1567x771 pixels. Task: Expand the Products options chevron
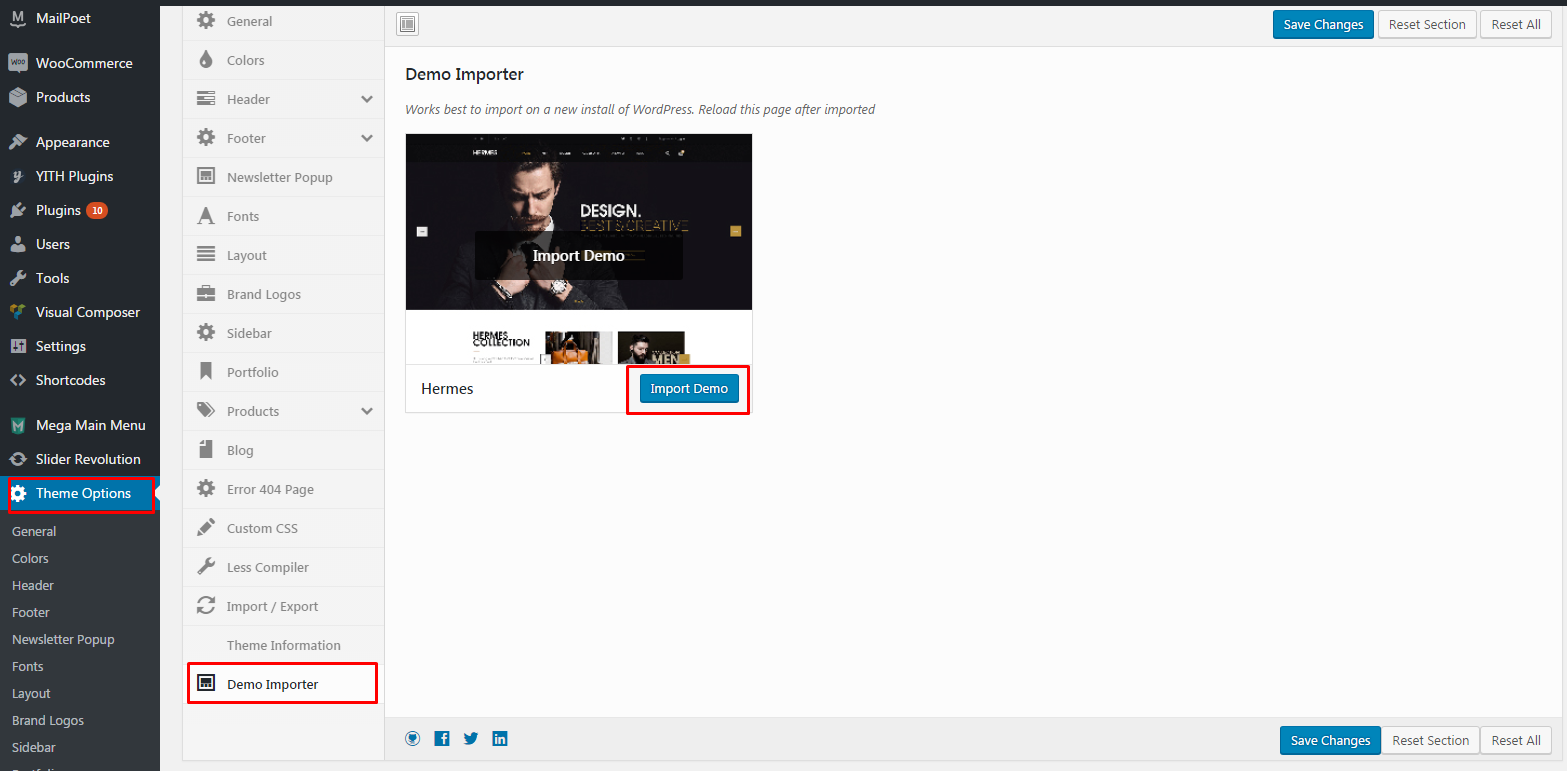pyautogui.click(x=367, y=411)
